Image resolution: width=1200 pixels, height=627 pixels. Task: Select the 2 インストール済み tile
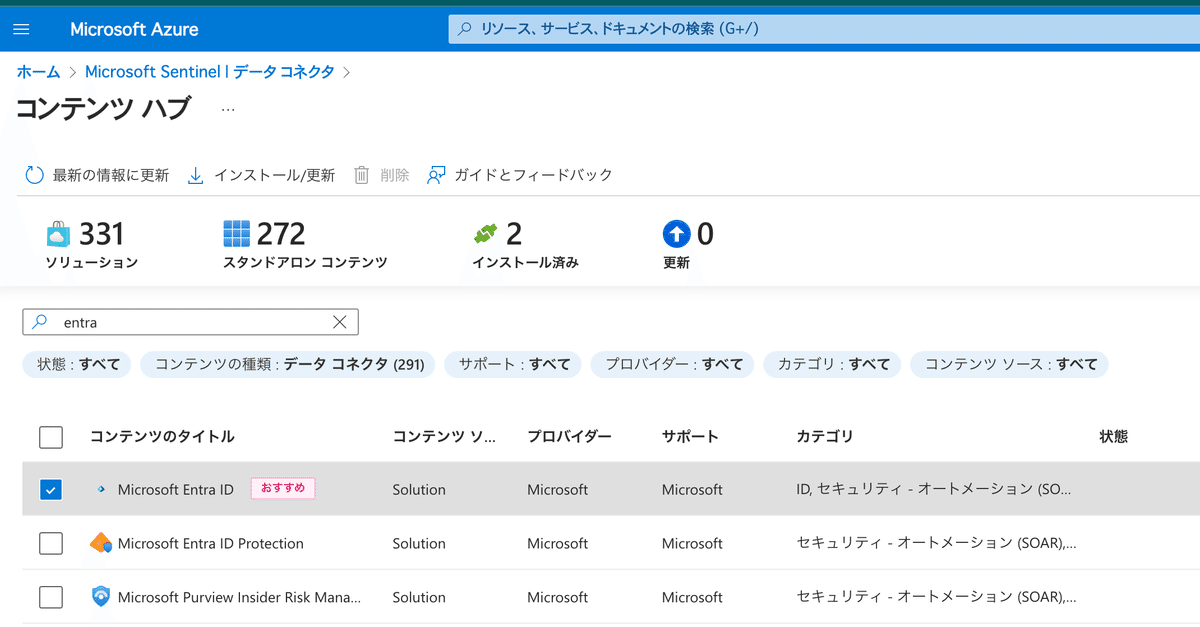pos(526,247)
